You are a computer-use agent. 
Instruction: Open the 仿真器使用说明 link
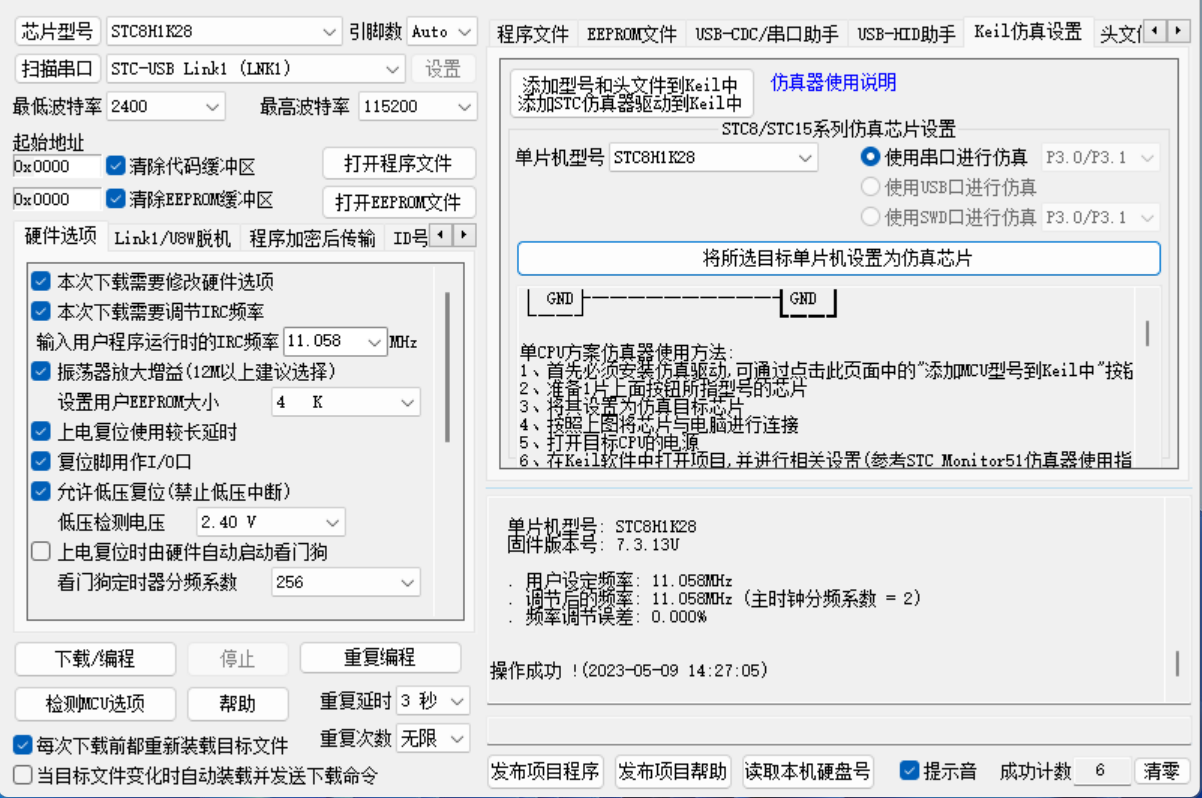point(834,82)
